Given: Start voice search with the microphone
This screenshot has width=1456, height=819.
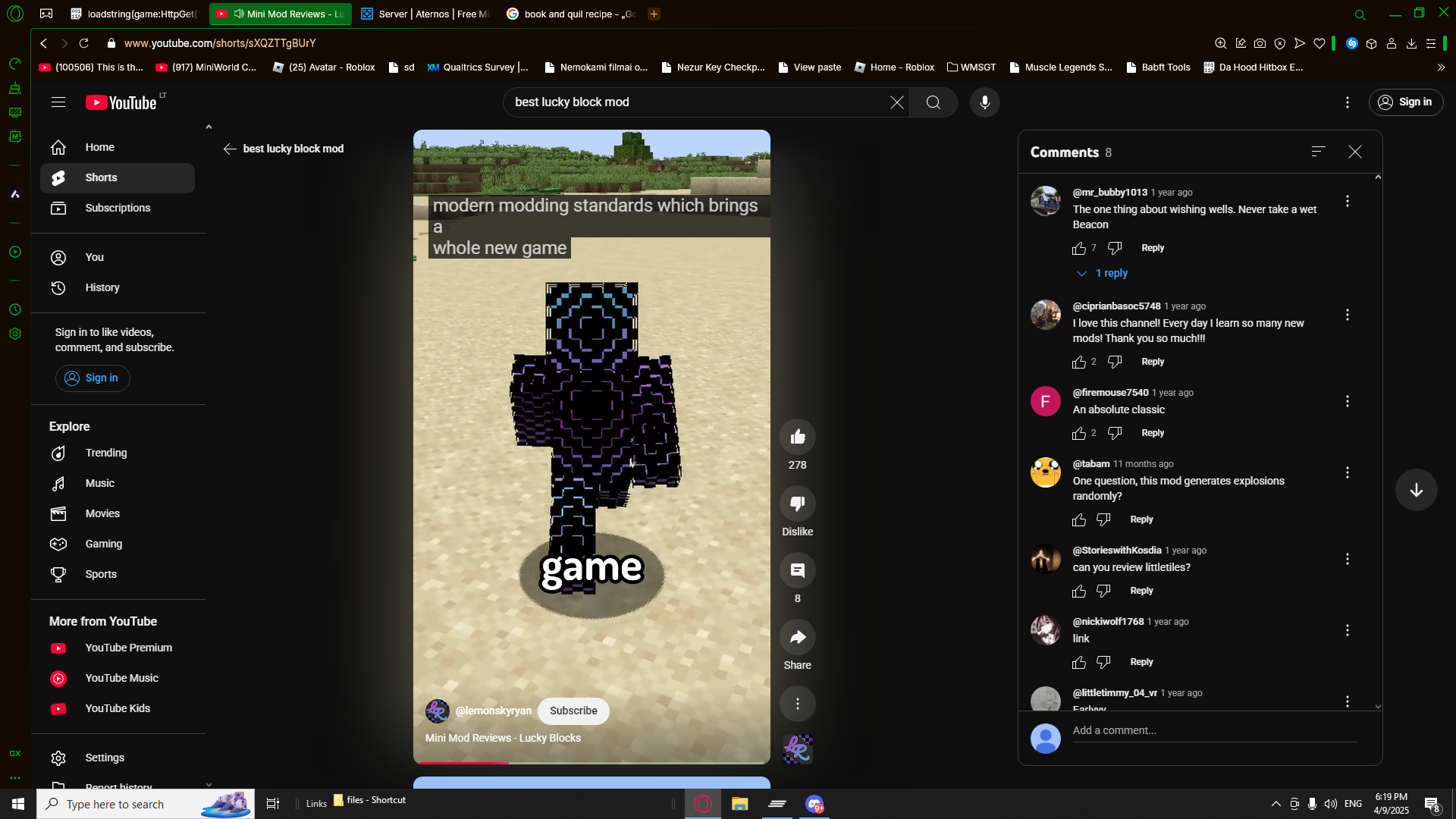Looking at the screenshot, I should tap(985, 102).
